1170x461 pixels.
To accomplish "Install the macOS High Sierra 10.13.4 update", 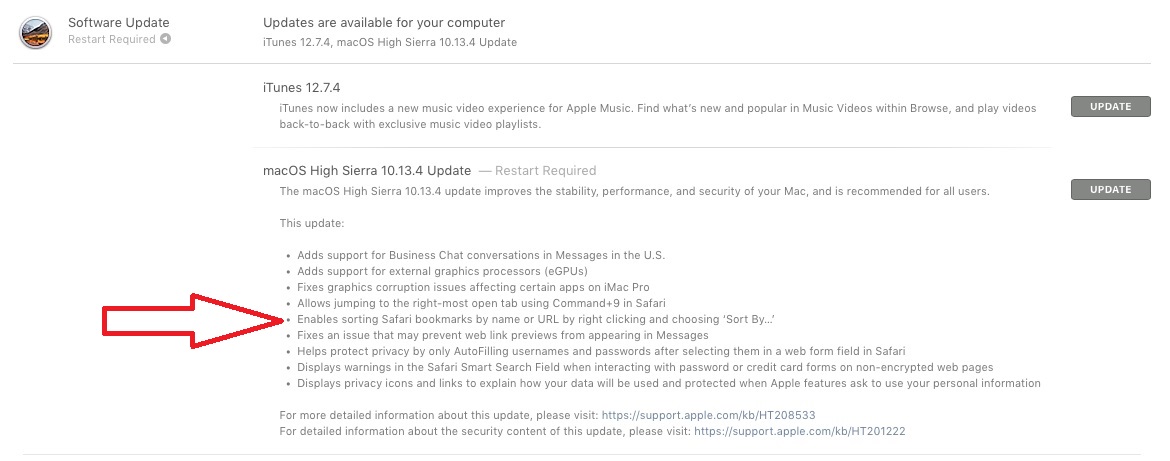I will click(x=1110, y=189).
